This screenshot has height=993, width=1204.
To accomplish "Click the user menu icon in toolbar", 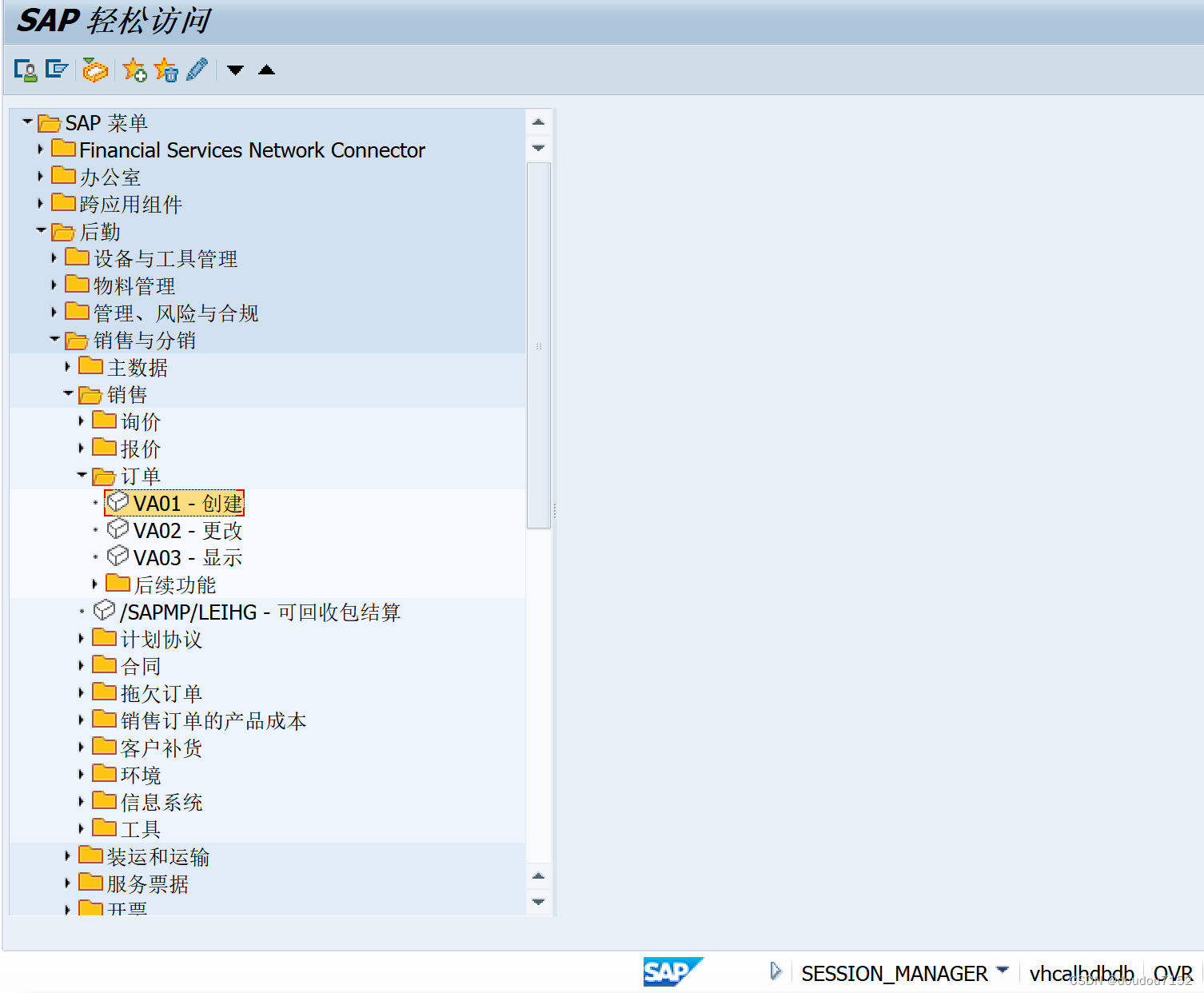I will tap(25, 70).
